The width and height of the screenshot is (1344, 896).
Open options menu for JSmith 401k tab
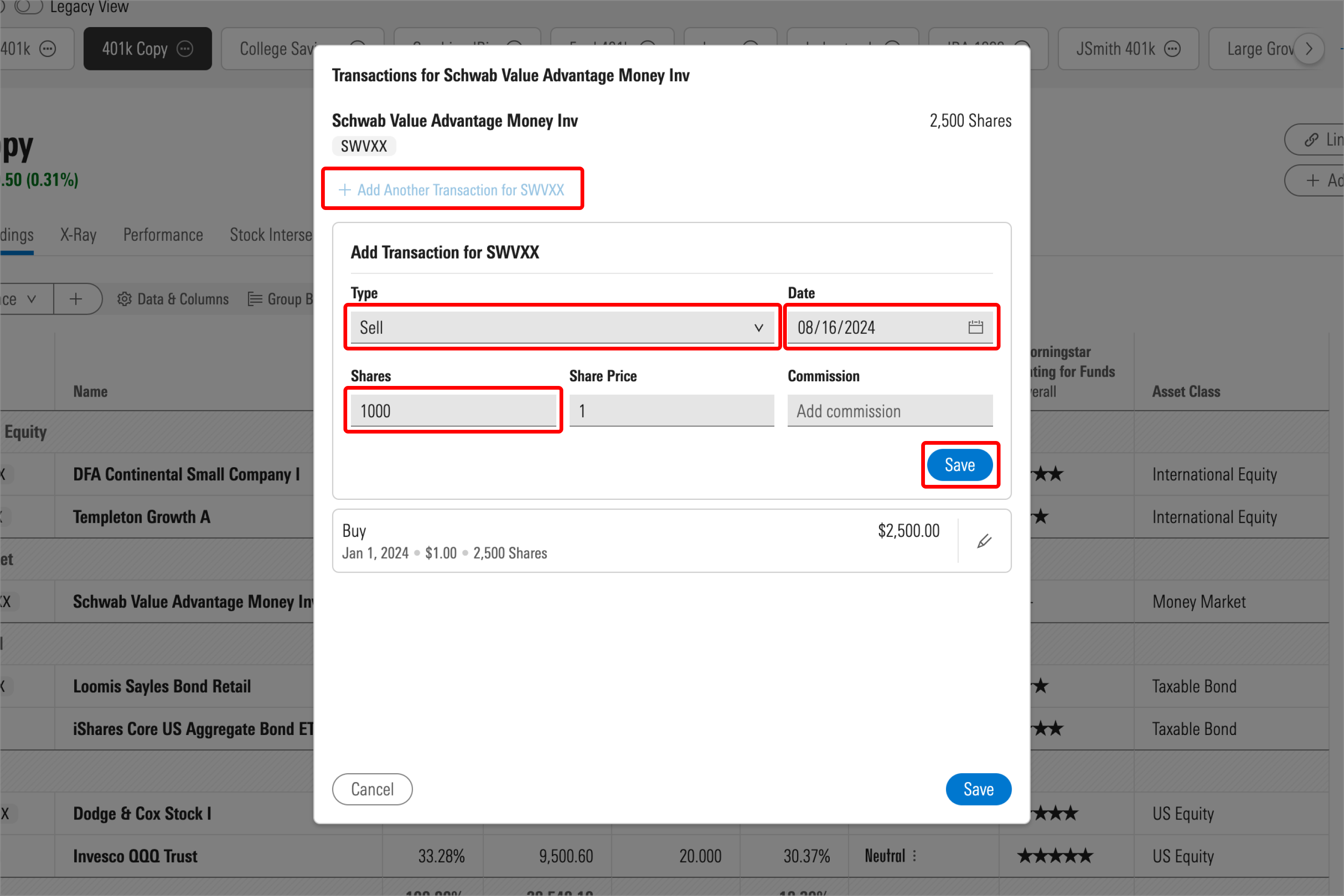pos(1172,49)
